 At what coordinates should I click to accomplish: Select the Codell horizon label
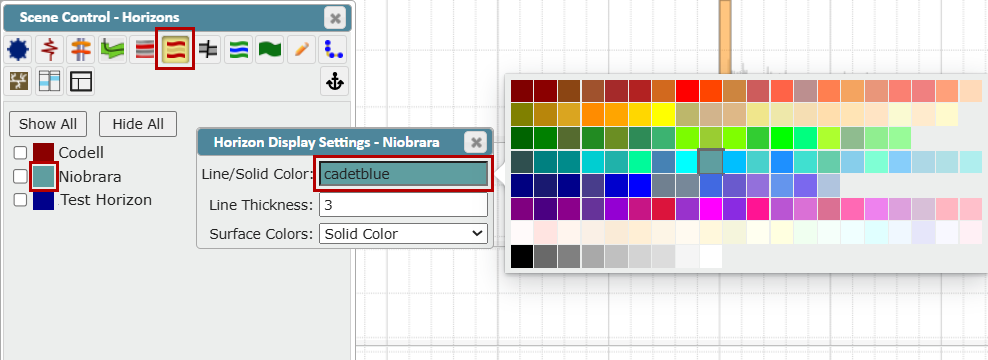[81, 153]
